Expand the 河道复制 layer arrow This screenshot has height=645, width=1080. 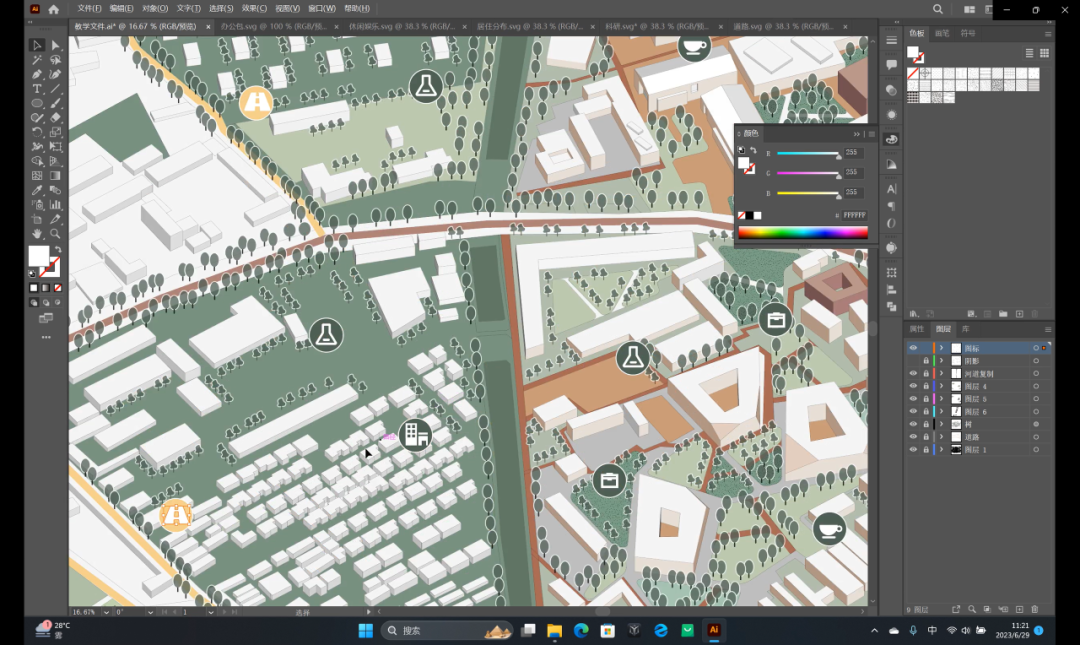click(x=942, y=373)
